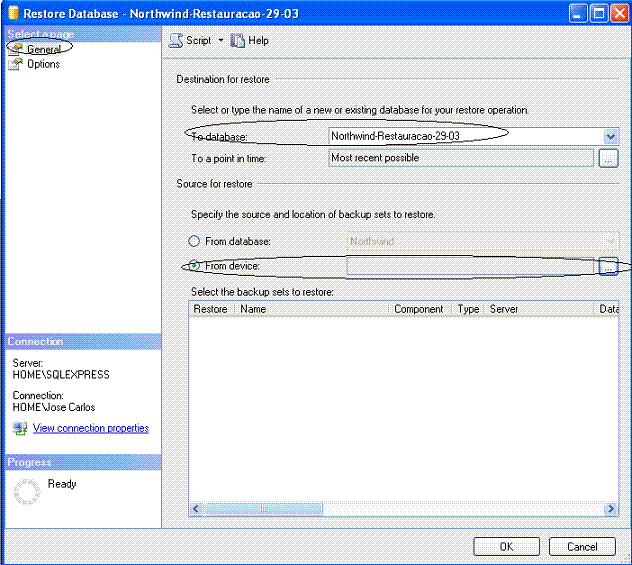Click the To database text field

pyautogui.click(x=466, y=136)
